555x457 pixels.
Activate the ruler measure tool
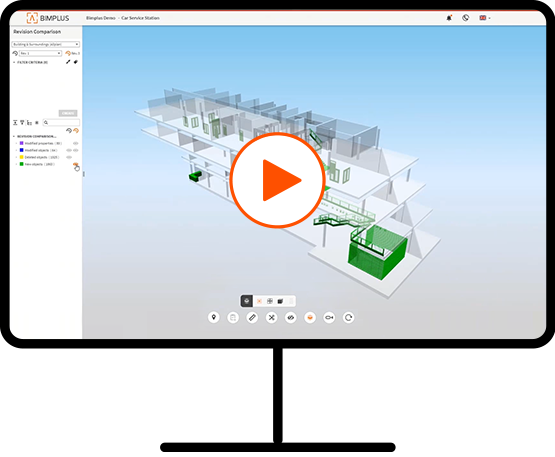[x=252, y=318]
